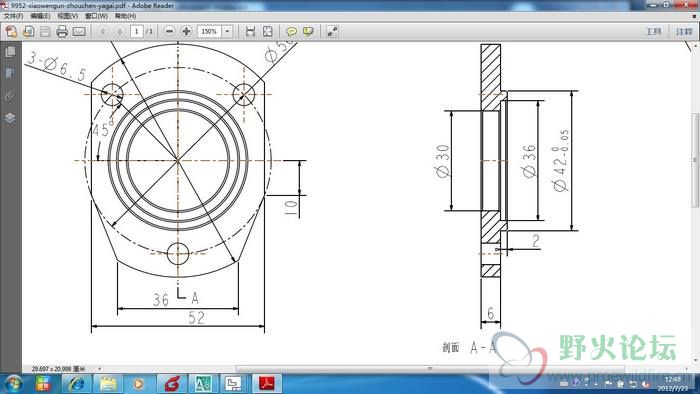Screen dimensions: 700x394
Task: Toggle Read Mode full-window view
Action: pos(332,31)
